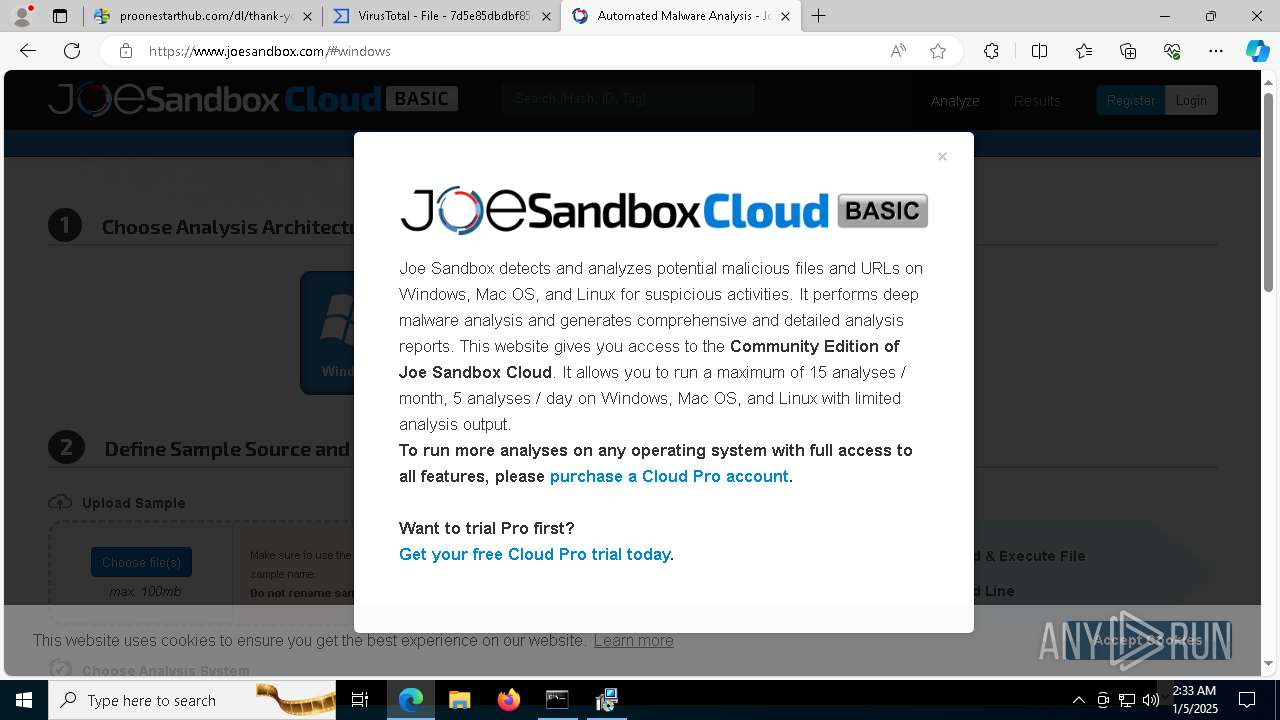1280x720 pixels.
Task: View site information lock icon
Action: (x=125, y=51)
